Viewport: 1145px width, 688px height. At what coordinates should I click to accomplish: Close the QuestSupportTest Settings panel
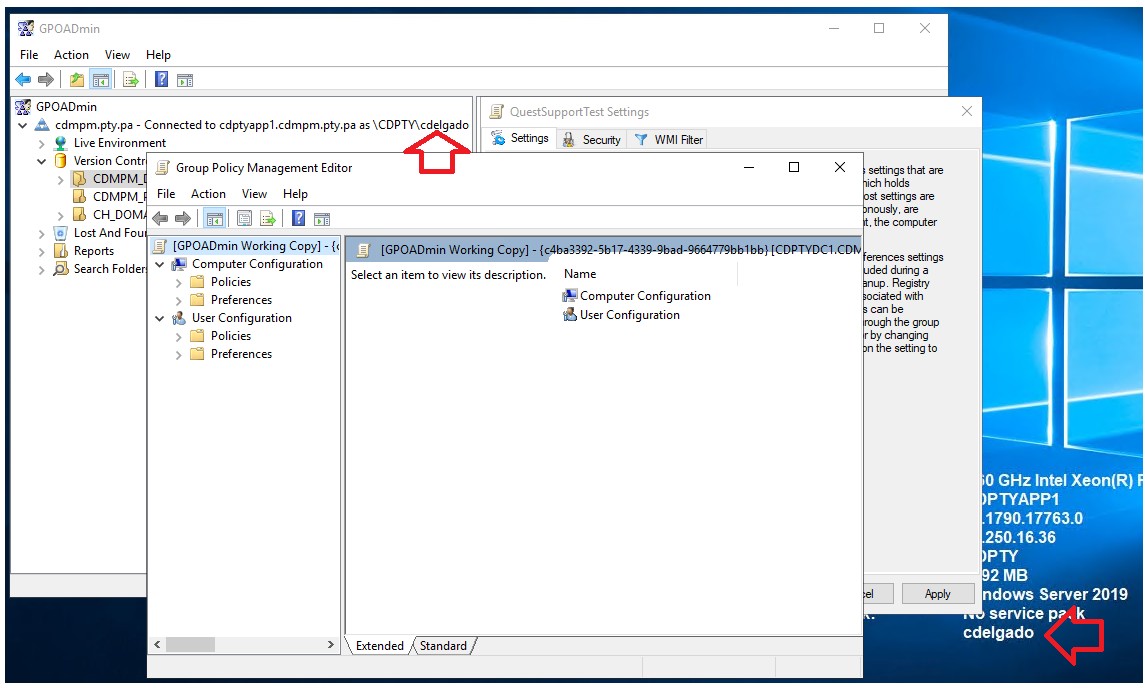pos(967,111)
